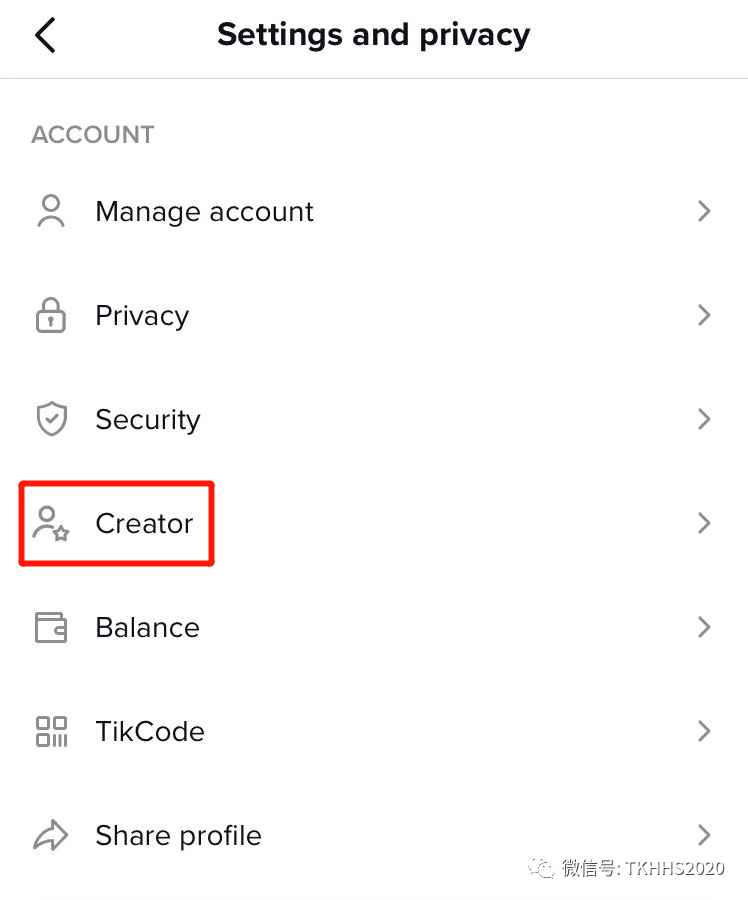Expand Security using its right chevron

point(704,420)
